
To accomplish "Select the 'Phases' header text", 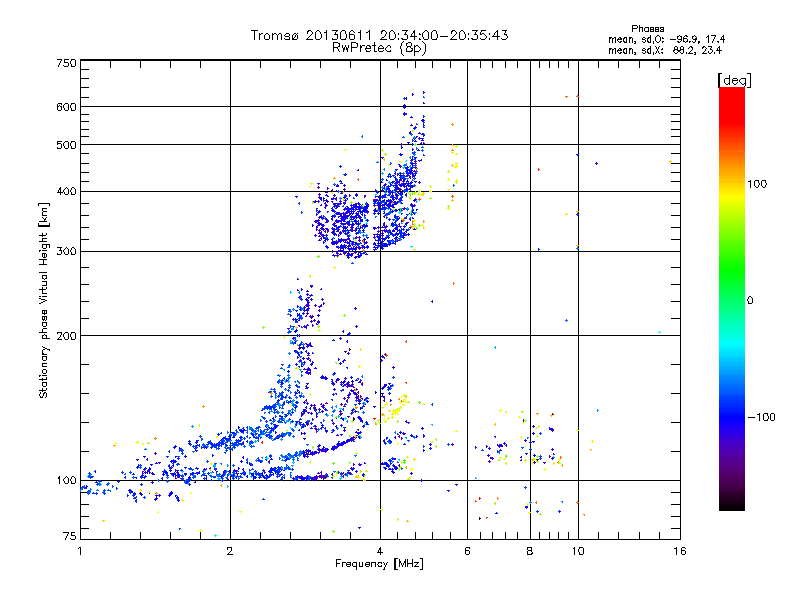I will 647,29.
